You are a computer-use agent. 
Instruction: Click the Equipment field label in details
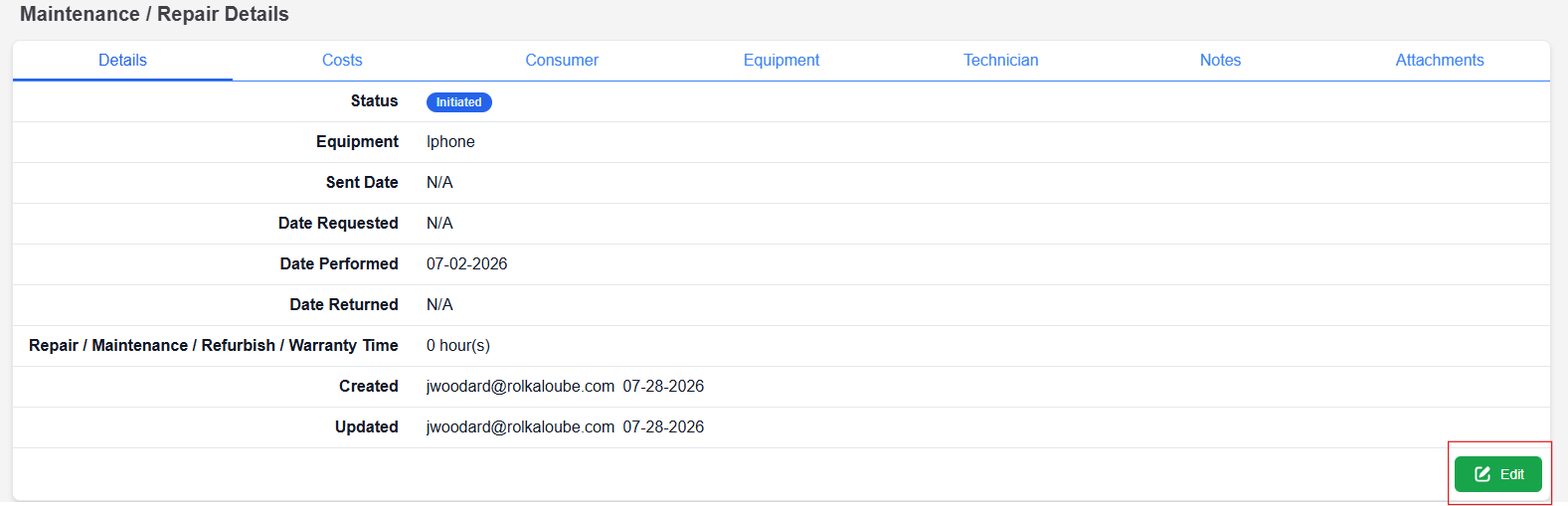357,141
